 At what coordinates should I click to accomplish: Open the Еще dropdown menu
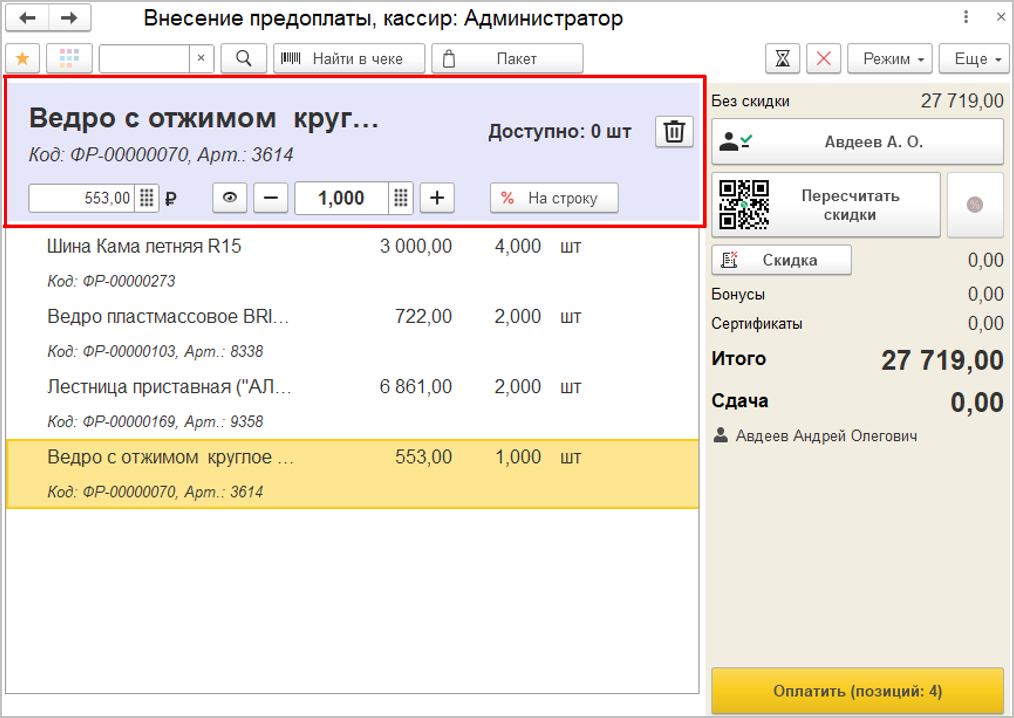point(974,59)
